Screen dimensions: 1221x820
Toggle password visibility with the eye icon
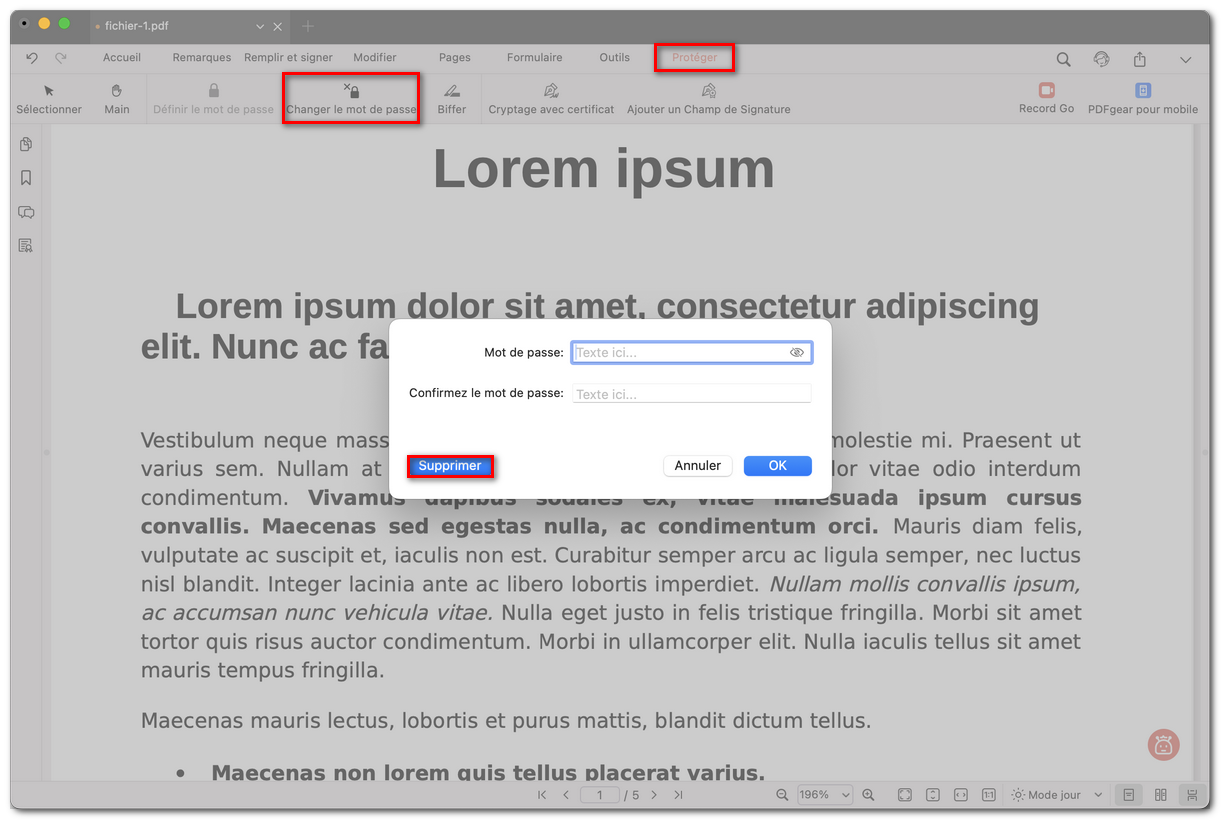coord(797,352)
